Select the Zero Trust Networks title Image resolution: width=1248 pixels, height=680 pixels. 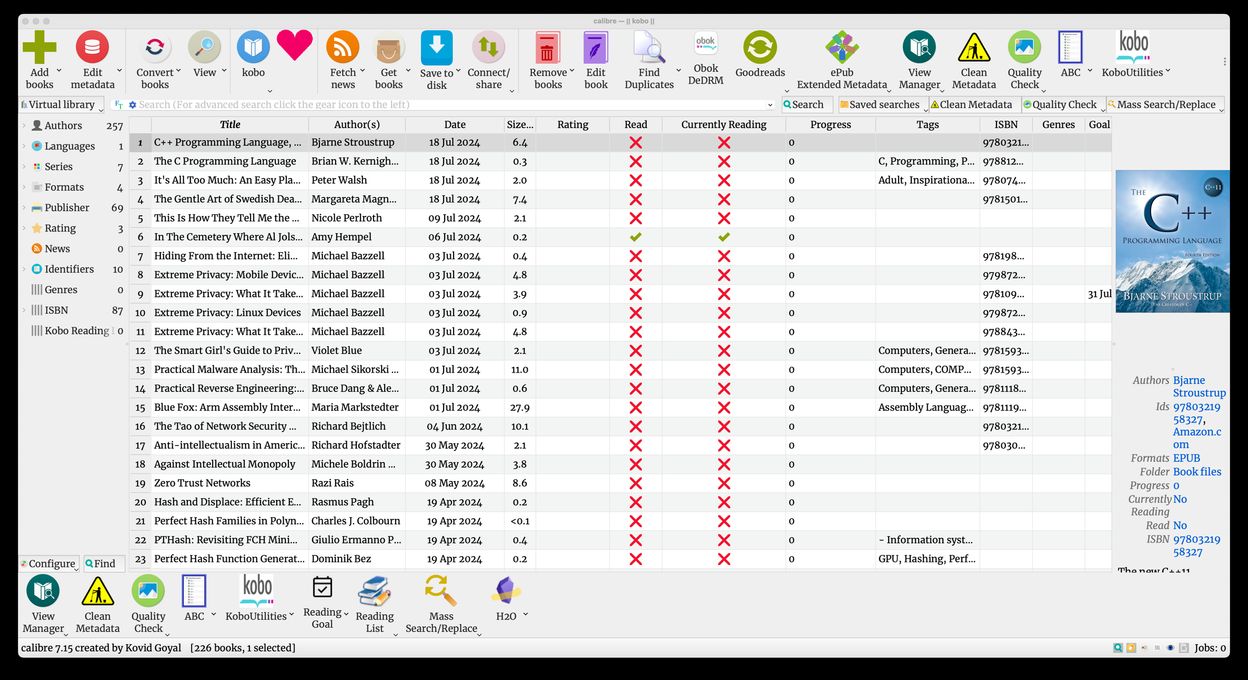pyautogui.click(x=202, y=483)
